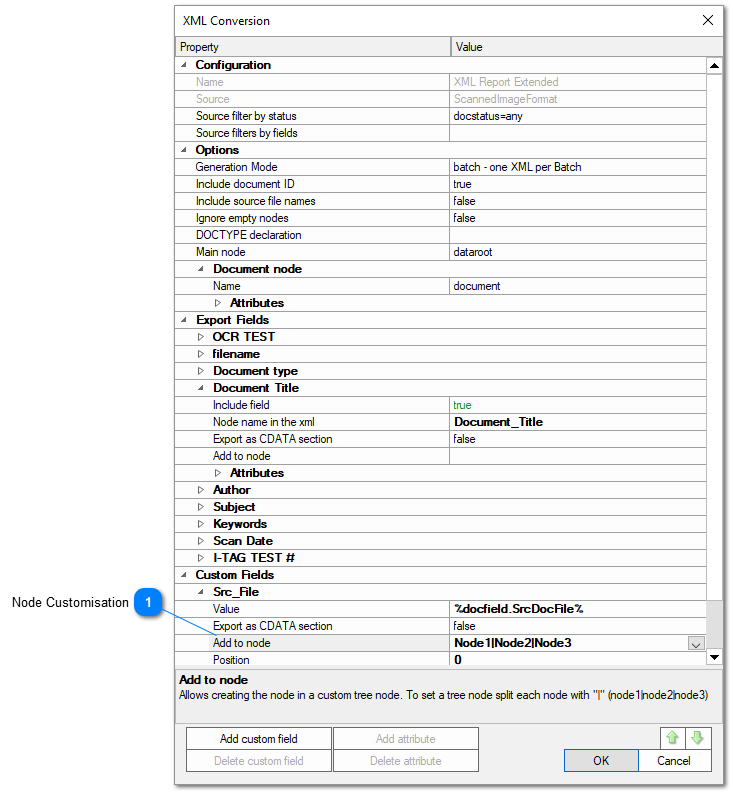This screenshot has width=733, height=794.
Task: Click the Cancel button
Action: [x=674, y=761]
